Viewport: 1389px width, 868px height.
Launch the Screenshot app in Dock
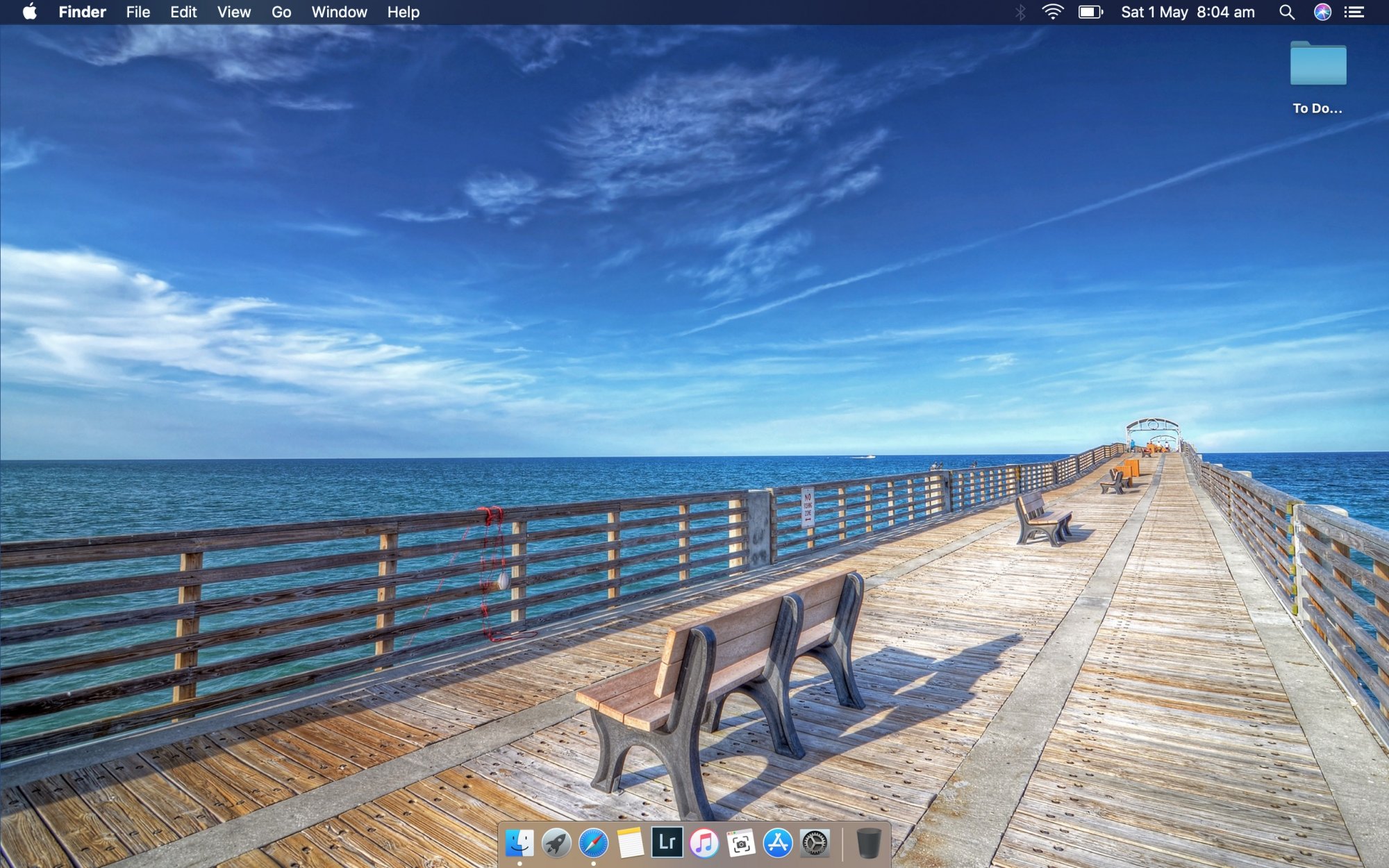pos(740,843)
